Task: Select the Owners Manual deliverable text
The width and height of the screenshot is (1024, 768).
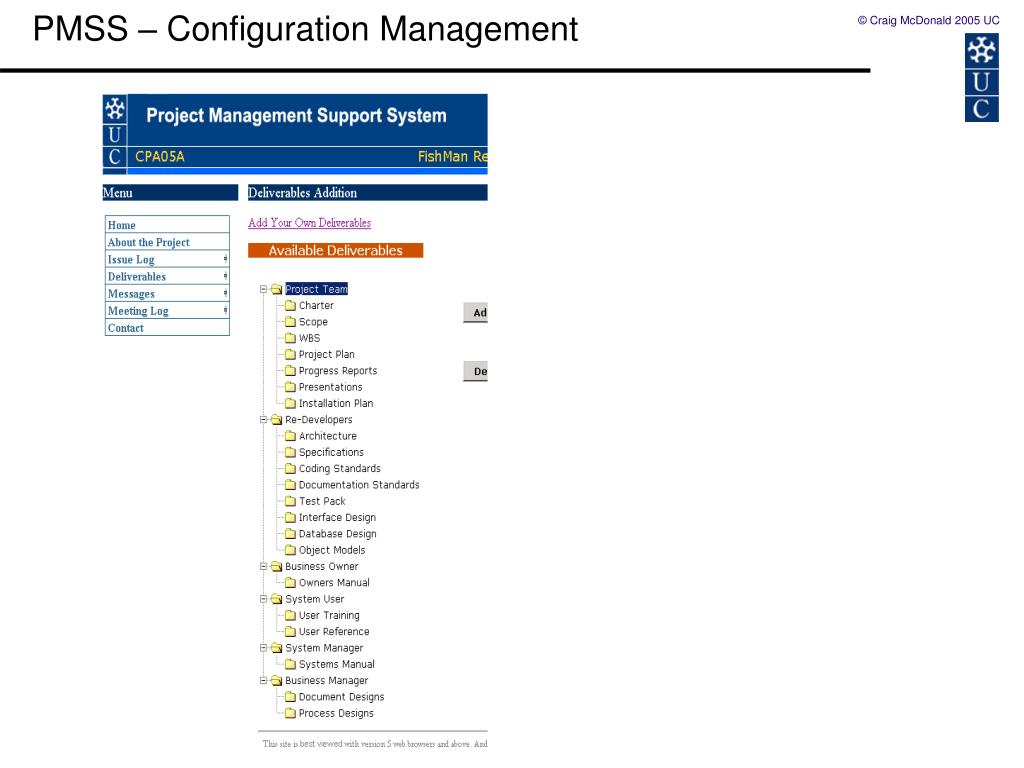Action: (x=334, y=583)
